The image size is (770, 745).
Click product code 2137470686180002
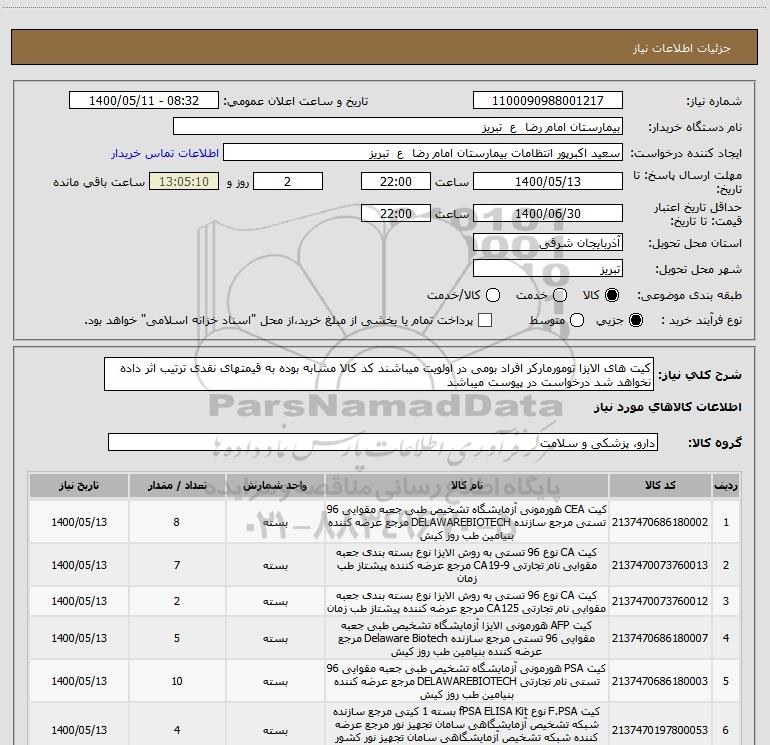coord(660,522)
